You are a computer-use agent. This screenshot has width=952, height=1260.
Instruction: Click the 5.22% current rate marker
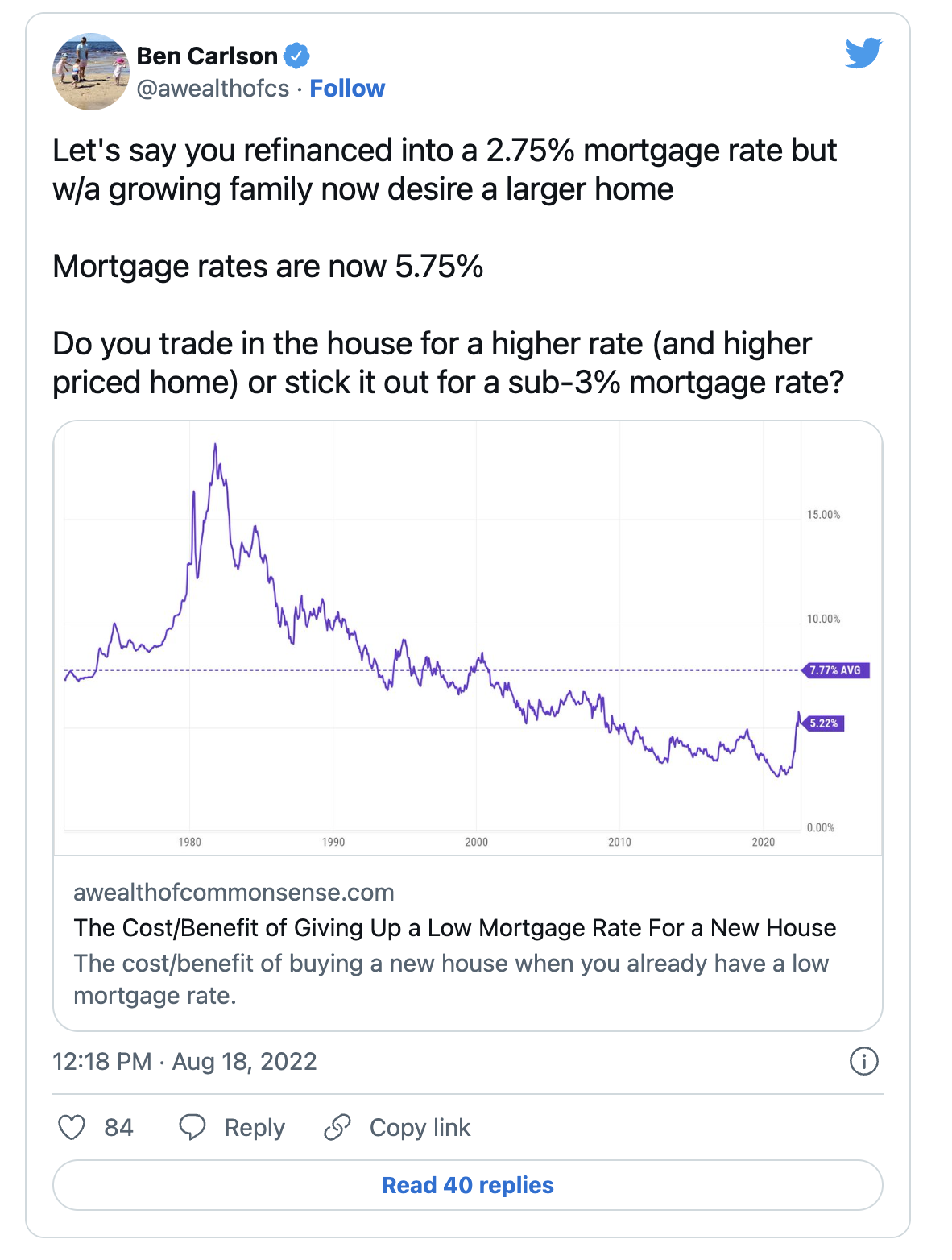[x=823, y=723]
